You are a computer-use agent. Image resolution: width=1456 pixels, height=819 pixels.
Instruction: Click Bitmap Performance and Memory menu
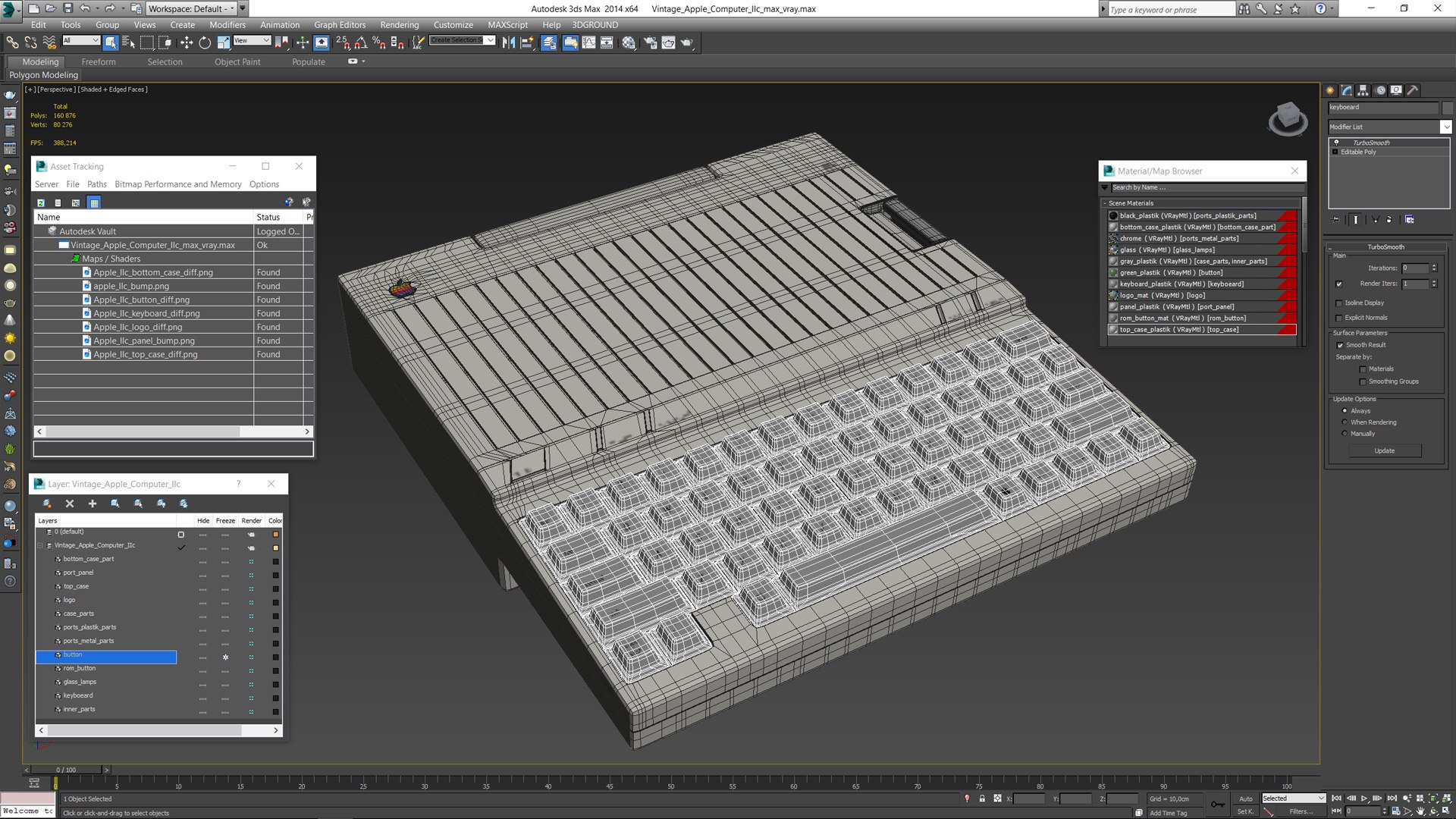click(x=177, y=184)
